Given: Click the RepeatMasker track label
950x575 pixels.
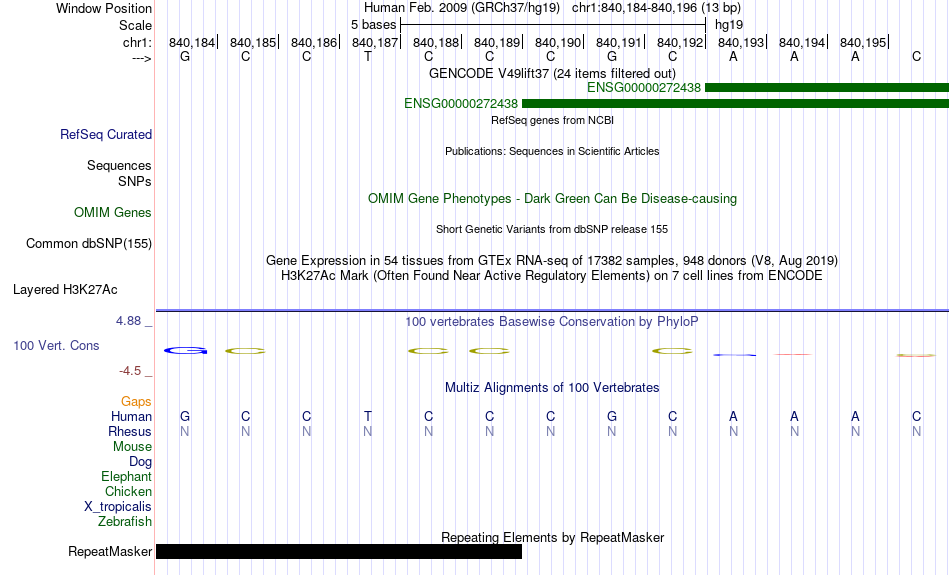Looking at the screenshot, I should (110, 551).
